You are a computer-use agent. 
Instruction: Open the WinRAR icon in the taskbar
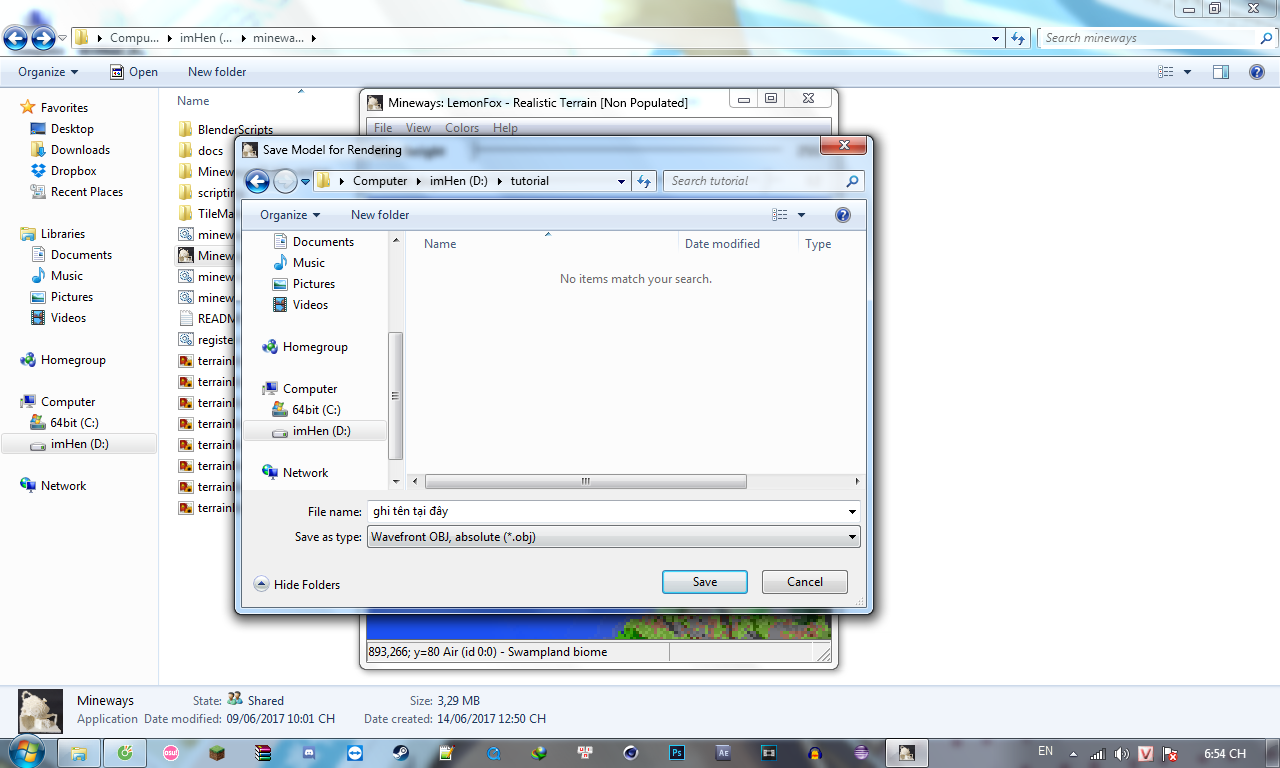[263, 753]
